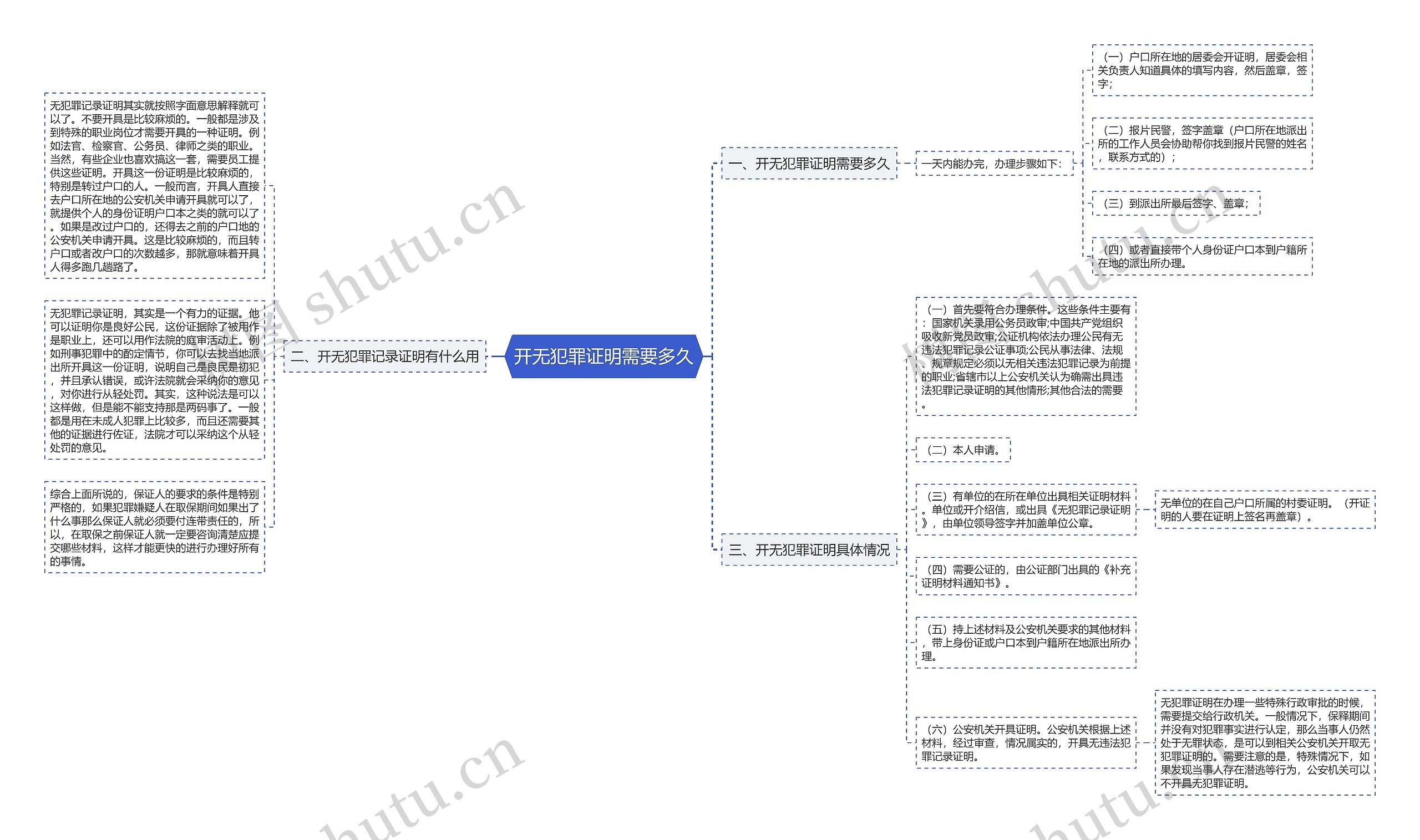Click branch 二、开无犯罪记录证明有什么用
Viewport: 1420px width, 840px height.
[x=384, y=357]
